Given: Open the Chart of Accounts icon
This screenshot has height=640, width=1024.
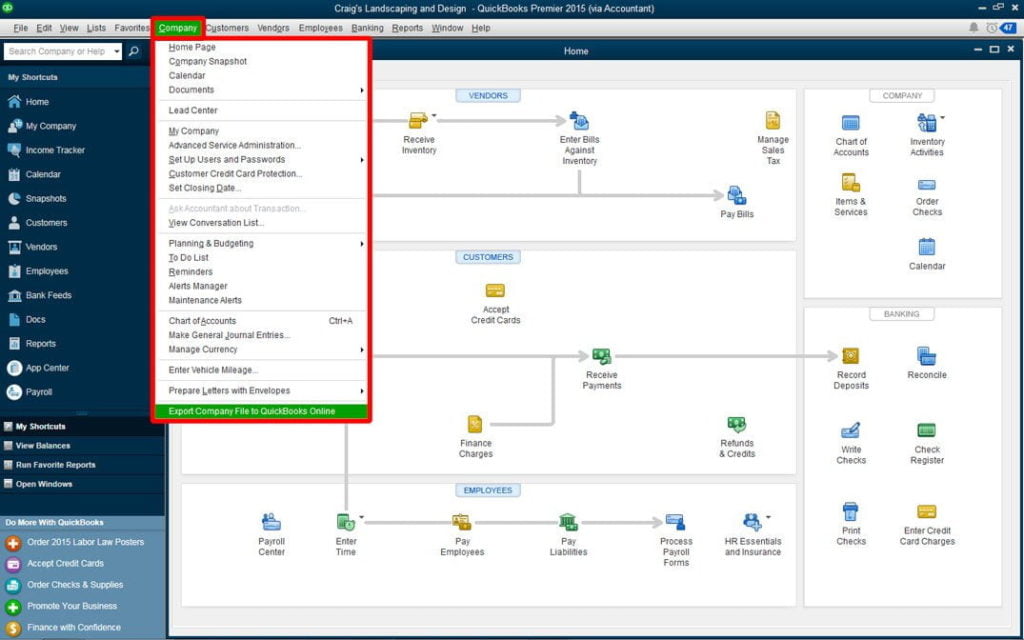Looking at the screenshot, I should point(850,123).
